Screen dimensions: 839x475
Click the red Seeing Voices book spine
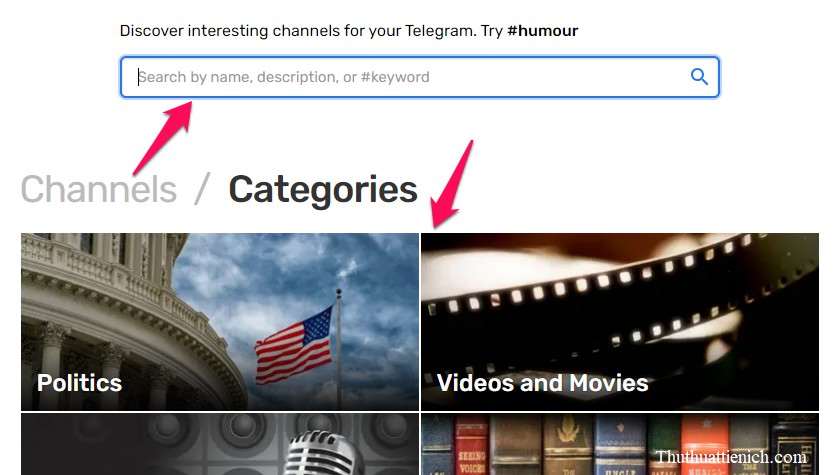471,445
